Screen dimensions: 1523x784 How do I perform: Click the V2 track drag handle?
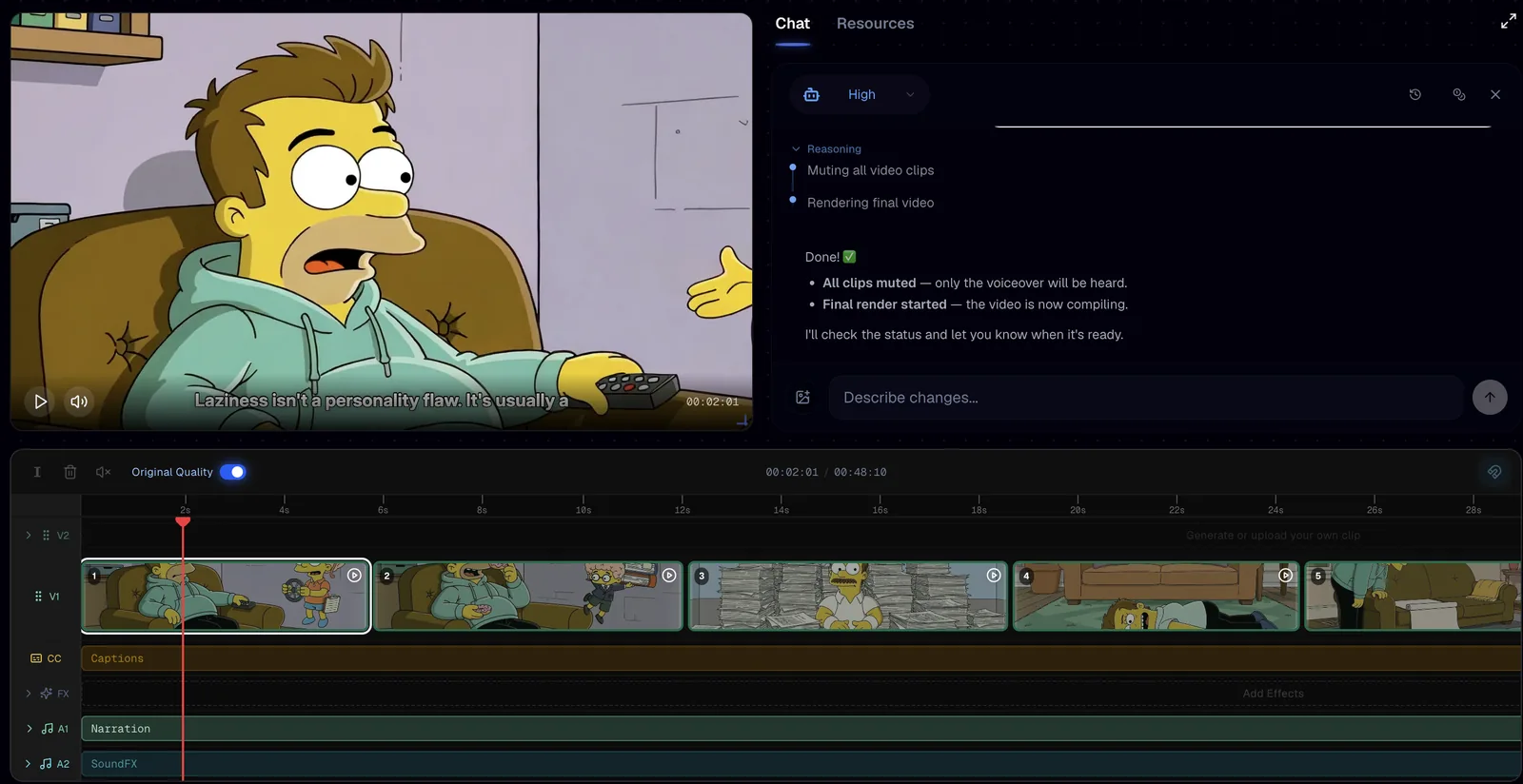coord(46,536)
